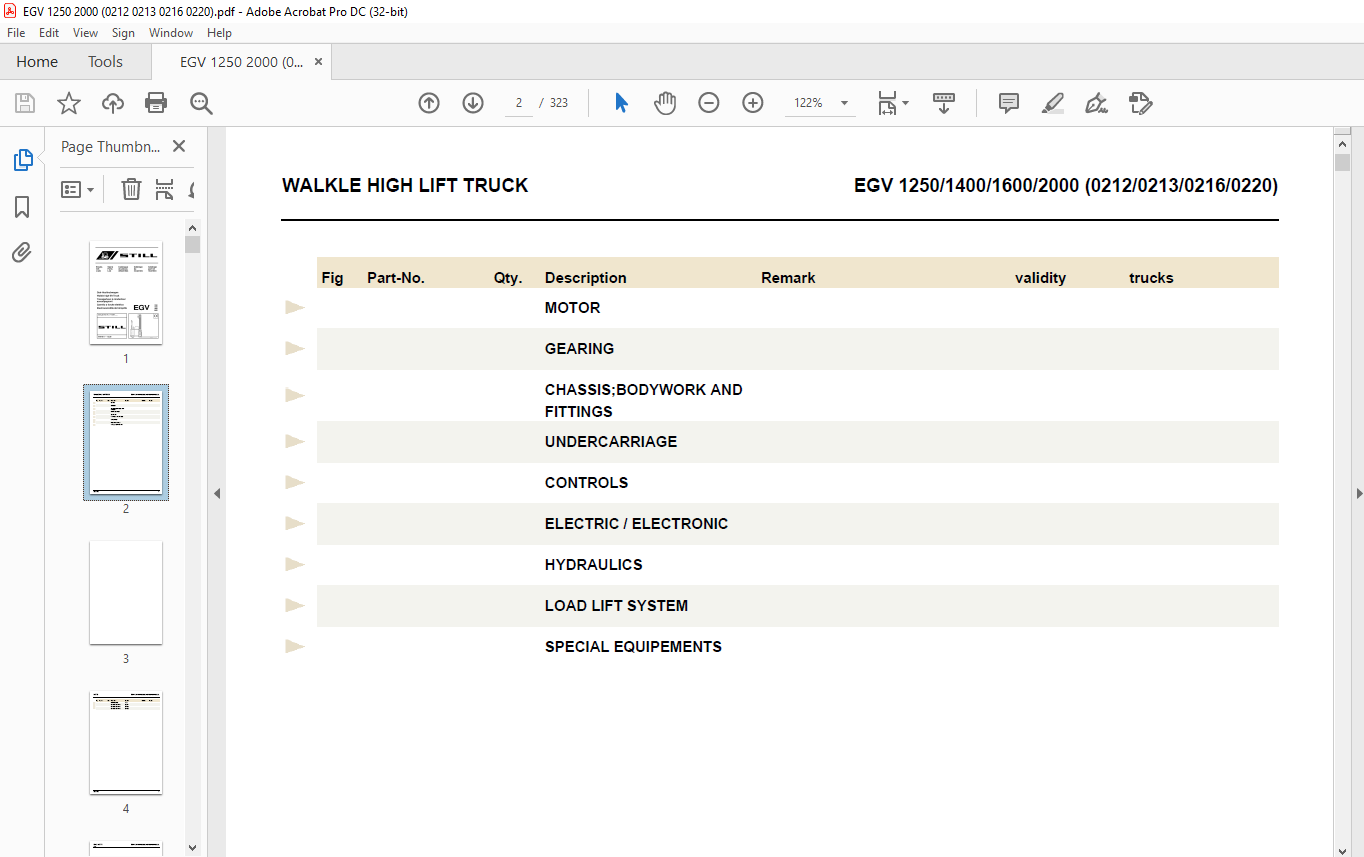1364x857 pixels.
Task: Expand the HYDRAULICS section arrow
Action: (294, 564)
